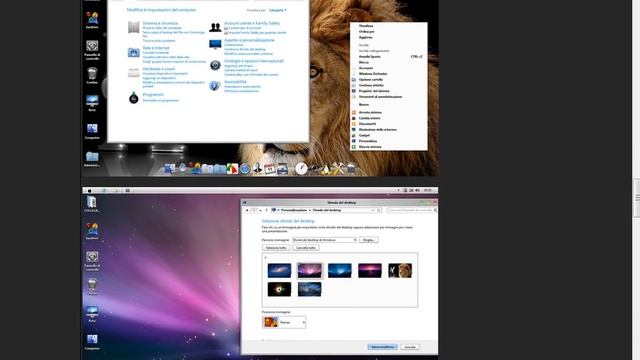Open the Posizione immagine dropdown
640x360 pixels.
pos(284,322)
